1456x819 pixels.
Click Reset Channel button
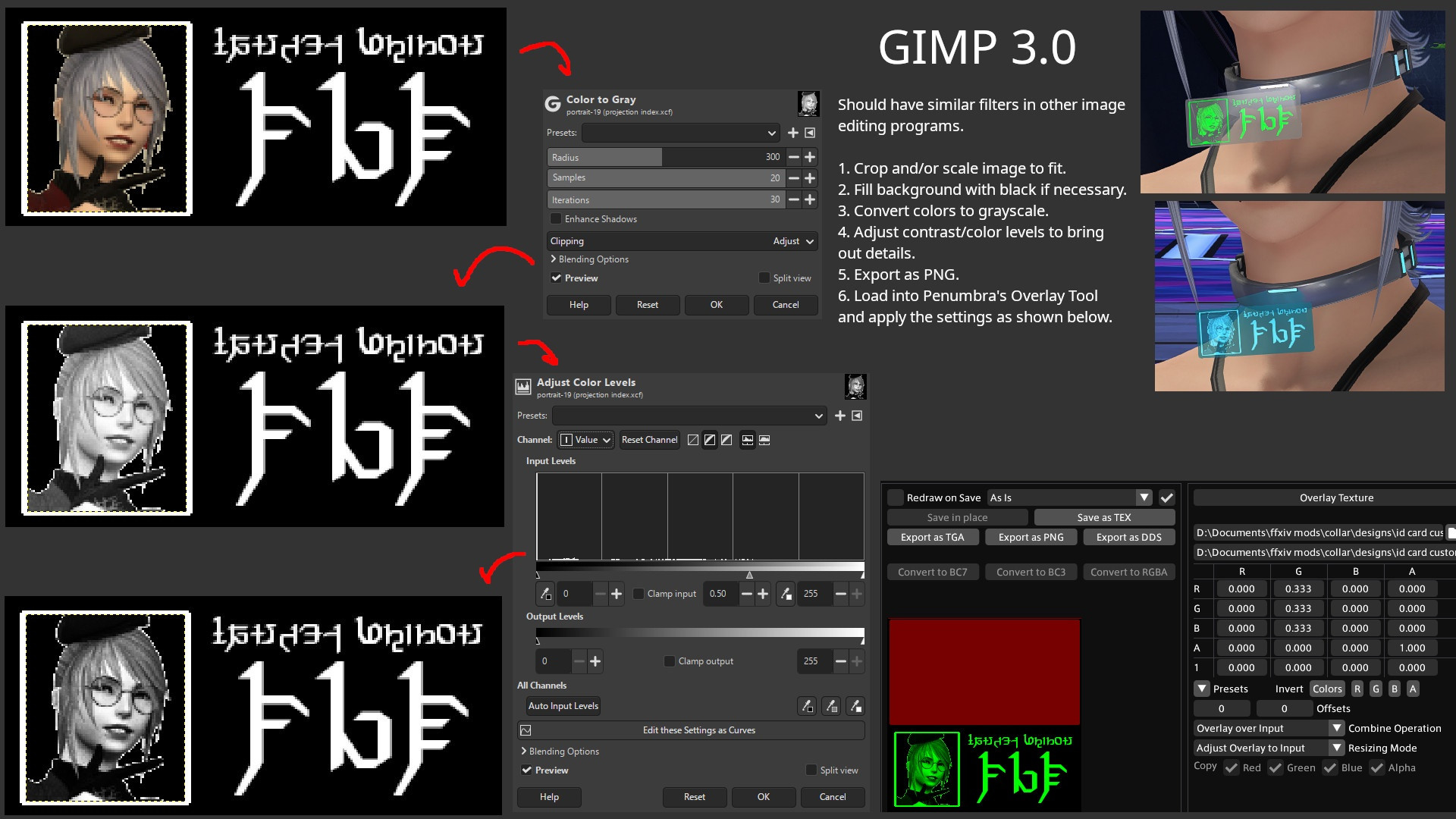(649, 440)
